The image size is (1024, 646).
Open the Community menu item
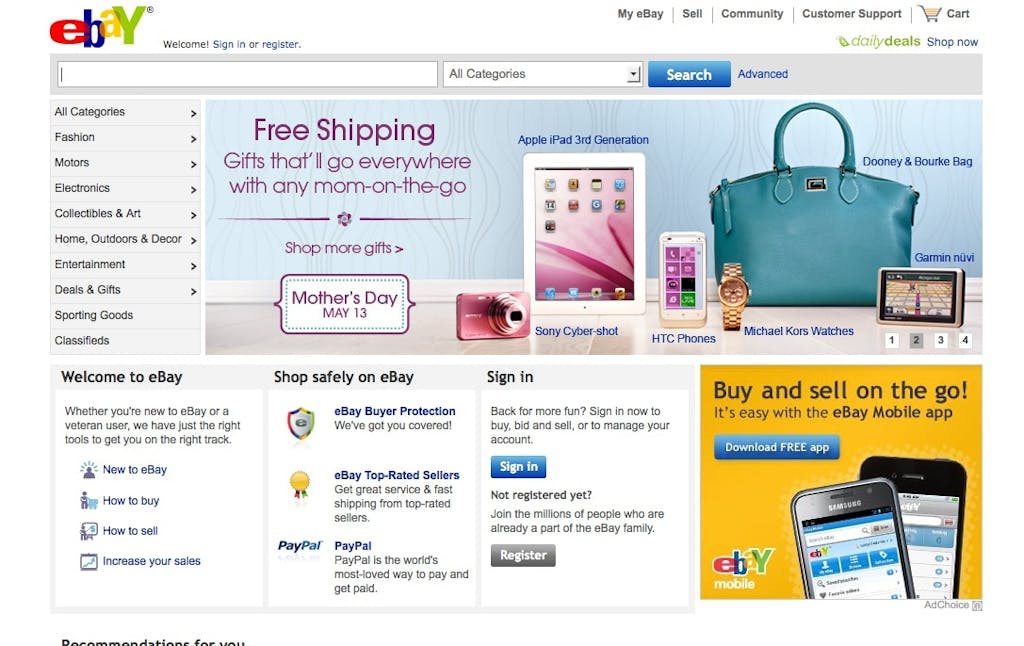pos(752,14)
